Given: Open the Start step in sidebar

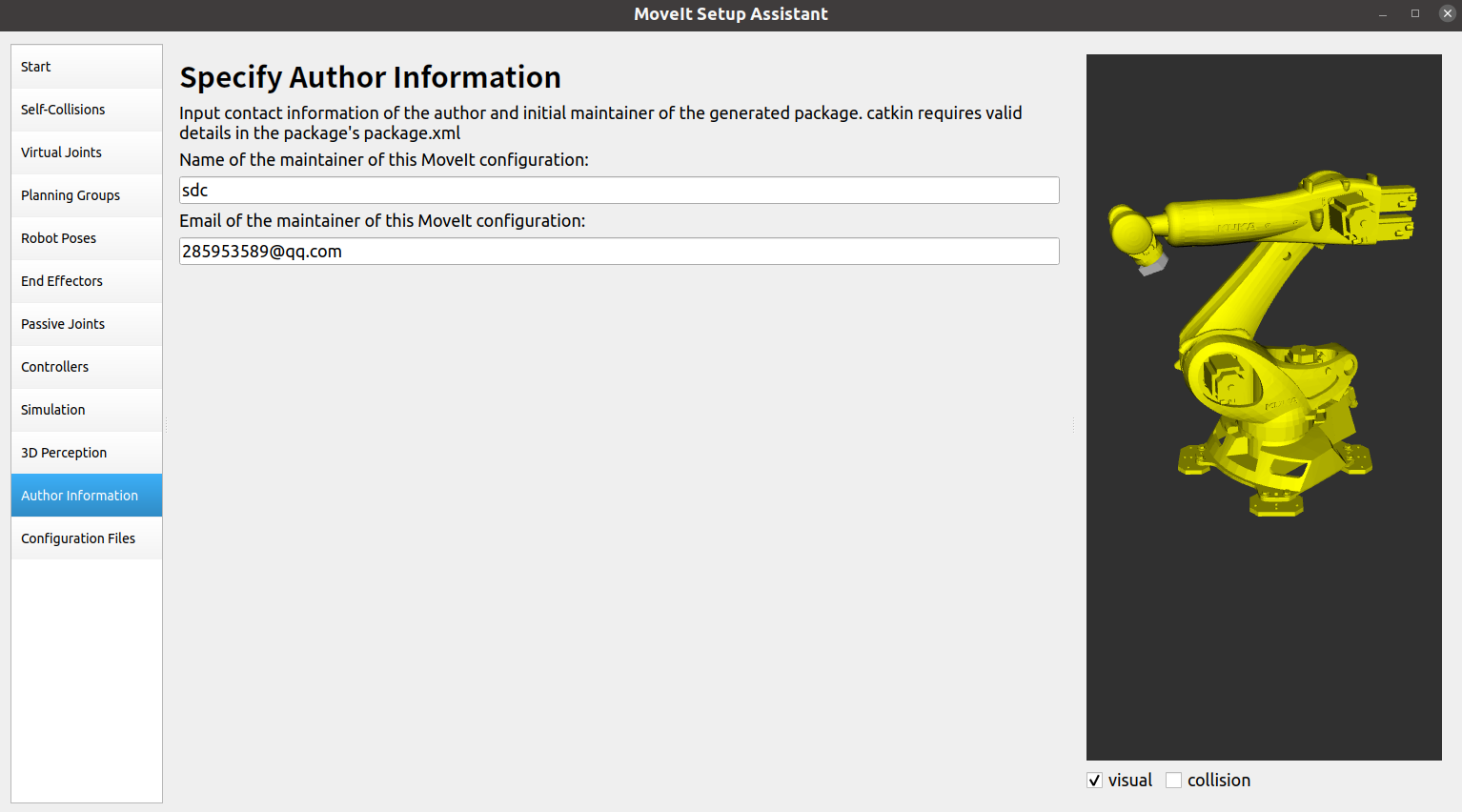Looking at the screenshot, I should tap(87, 67).
